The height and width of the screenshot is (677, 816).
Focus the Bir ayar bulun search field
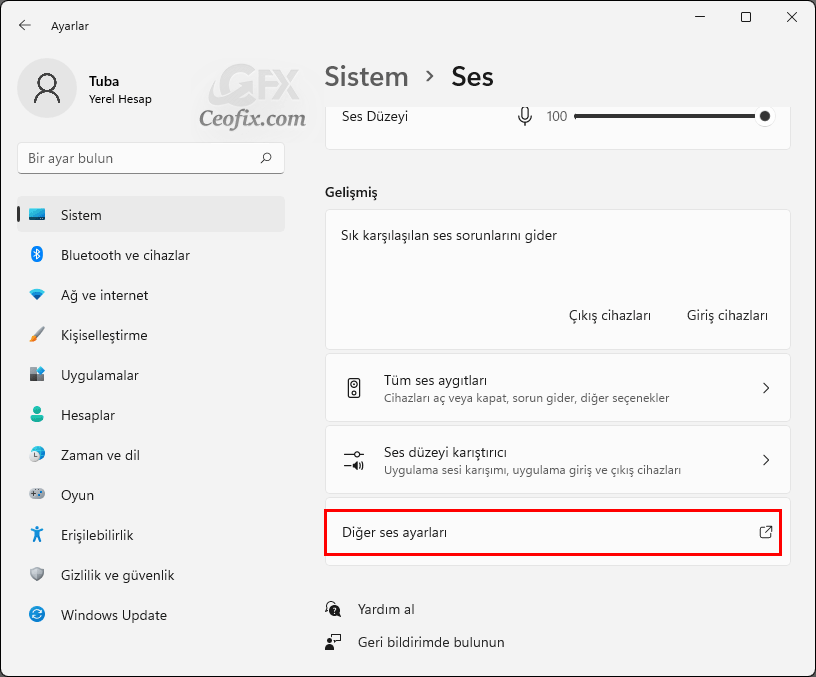pyautogui.click(x=151, y=158)
